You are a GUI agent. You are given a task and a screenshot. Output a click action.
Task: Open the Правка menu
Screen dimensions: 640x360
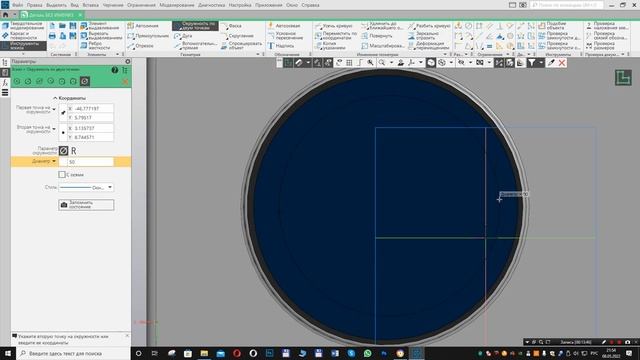pos(35,5)
